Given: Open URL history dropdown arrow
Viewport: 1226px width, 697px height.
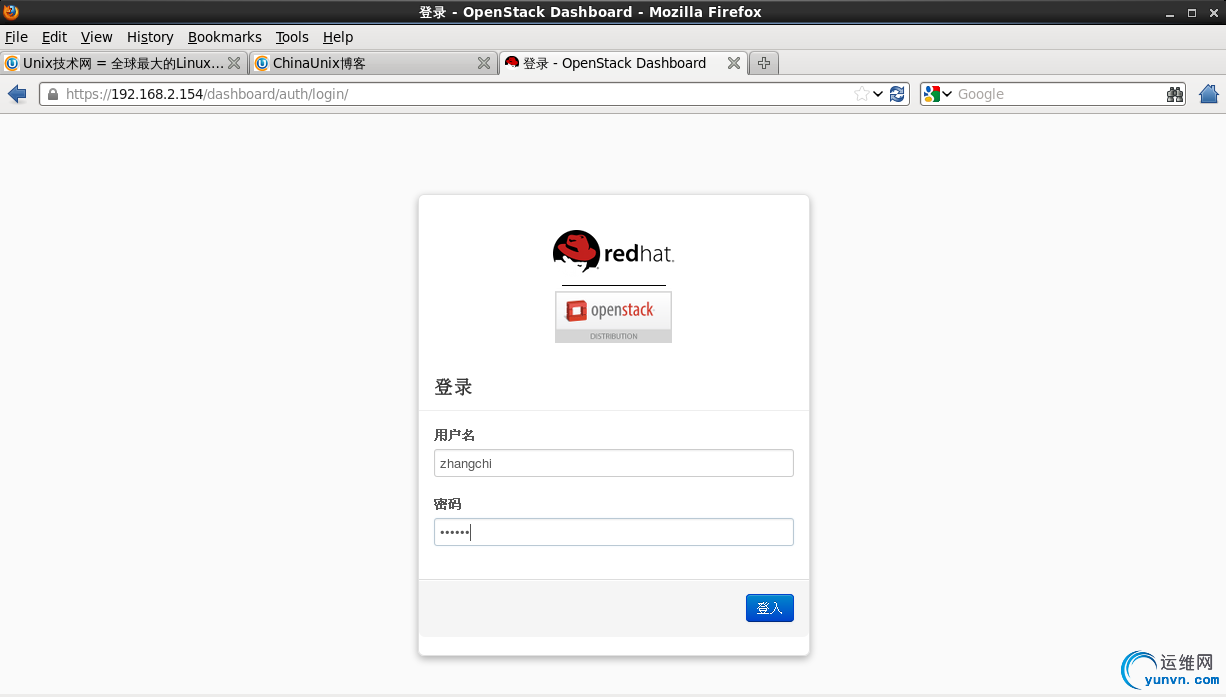Looking at the screenshot, I should click(x=878, y=94).
